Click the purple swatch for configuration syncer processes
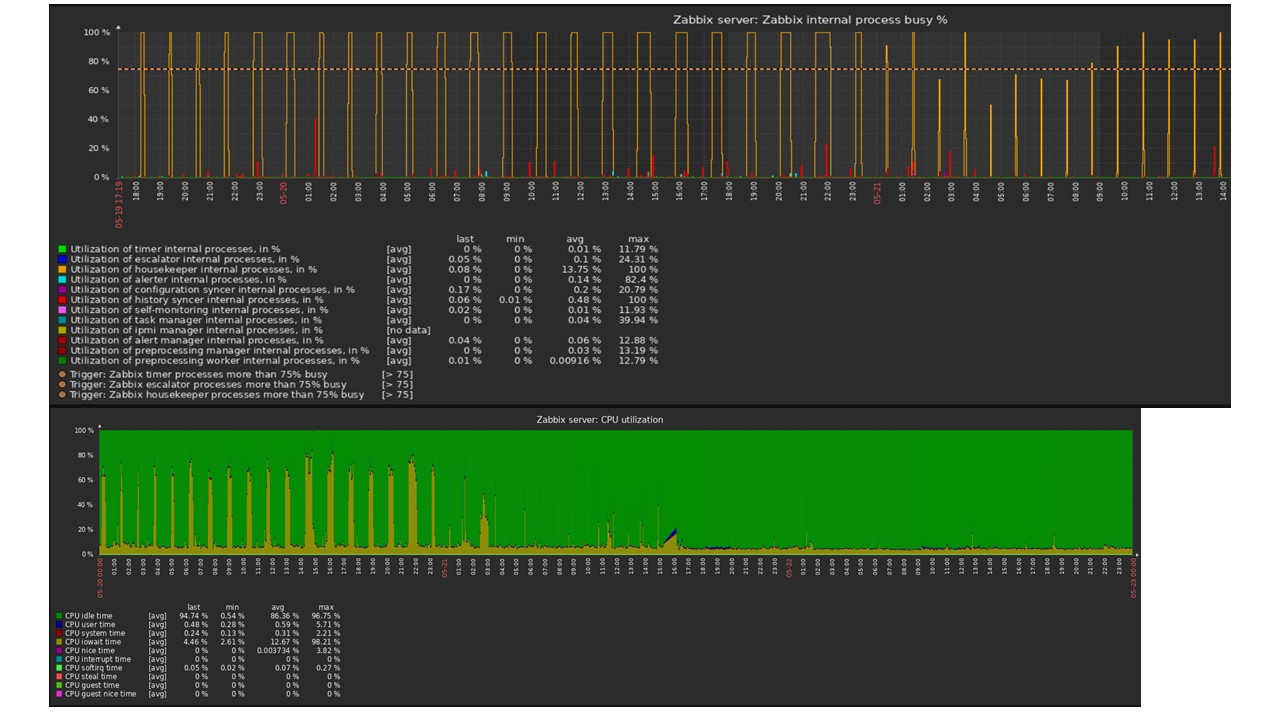 tap(62, 289)
